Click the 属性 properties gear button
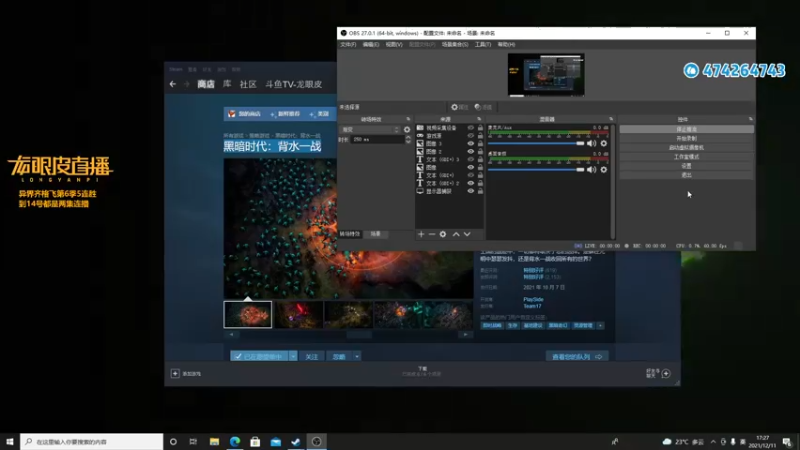Image resolution: width=800 pixels, height=450 pixels. click(459, 107)
